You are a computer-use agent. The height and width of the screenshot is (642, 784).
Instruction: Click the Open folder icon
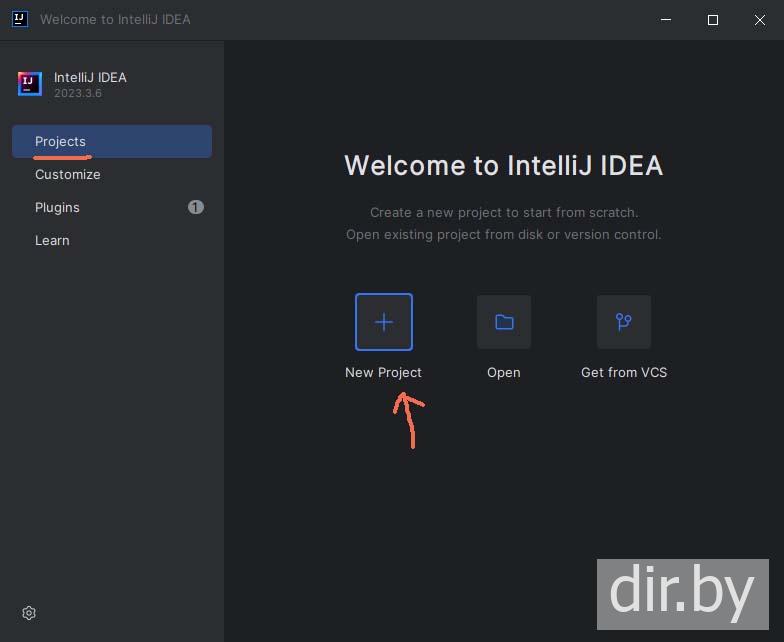[x=504, y=322]
